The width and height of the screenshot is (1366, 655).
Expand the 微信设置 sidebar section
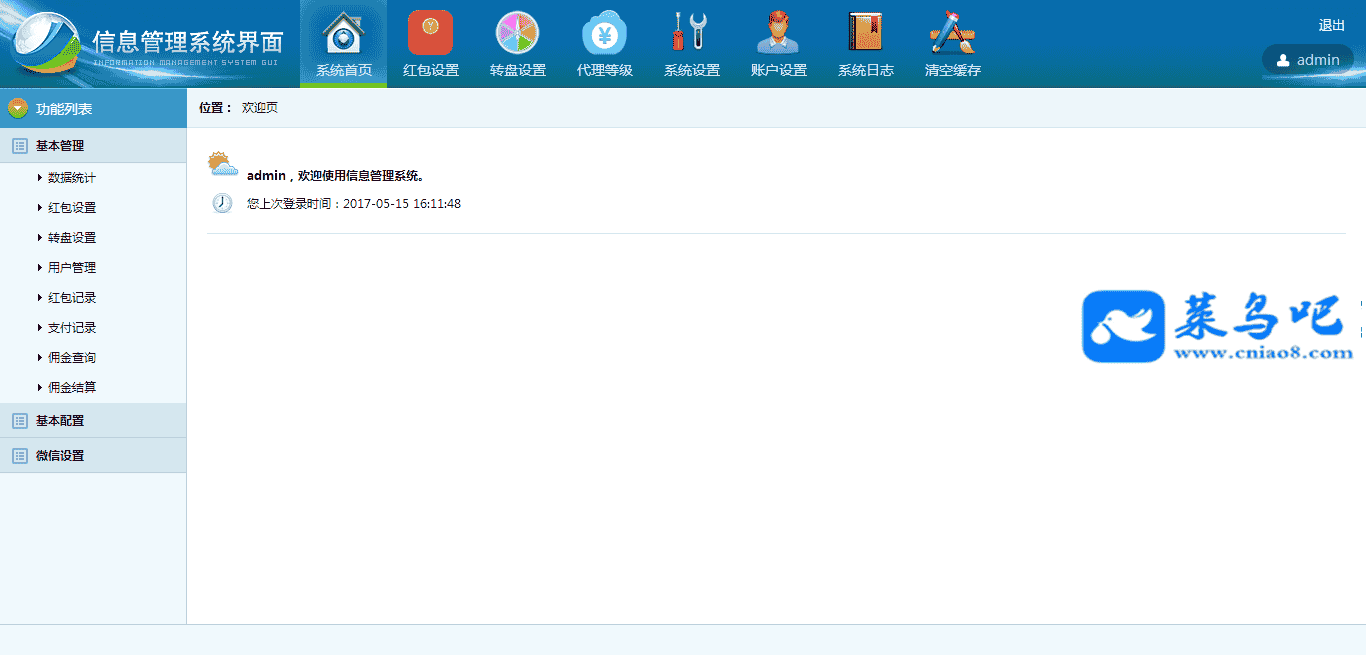[60, 456]
